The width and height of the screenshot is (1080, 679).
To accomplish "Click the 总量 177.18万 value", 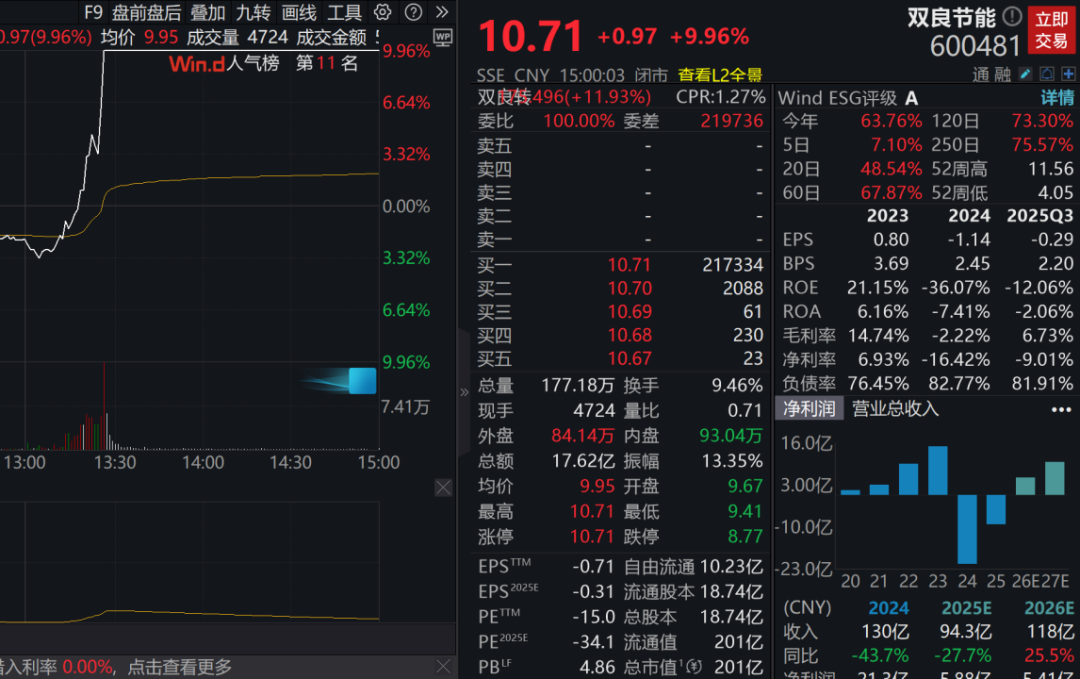I will pyautogui.click(x=577, y=385).
